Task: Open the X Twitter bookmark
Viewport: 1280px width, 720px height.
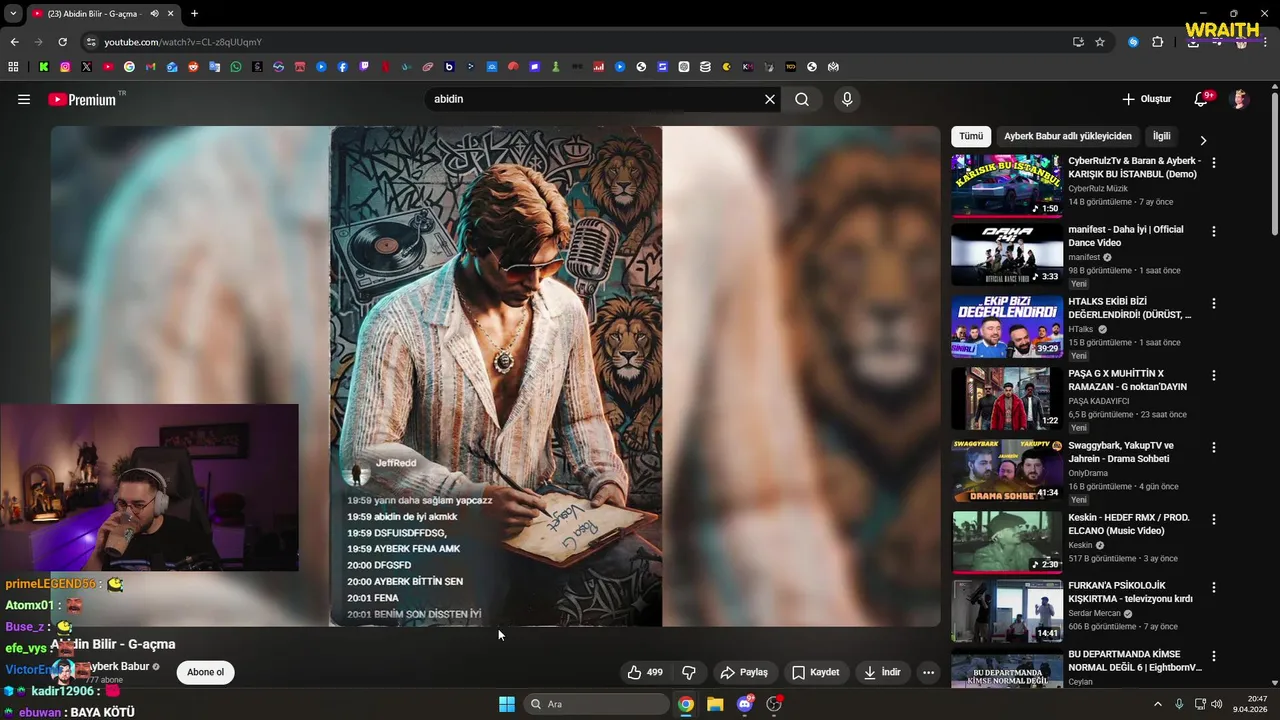Action: click(x=86, y=67)
